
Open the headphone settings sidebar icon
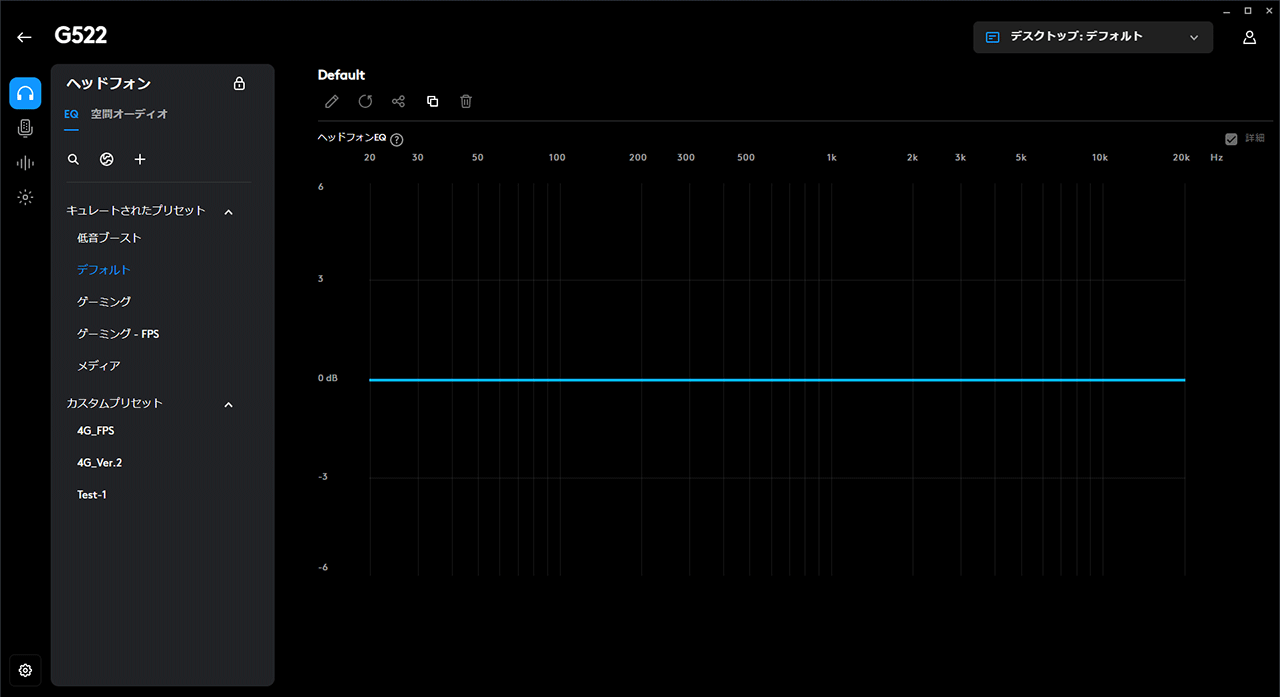(26, 93)
